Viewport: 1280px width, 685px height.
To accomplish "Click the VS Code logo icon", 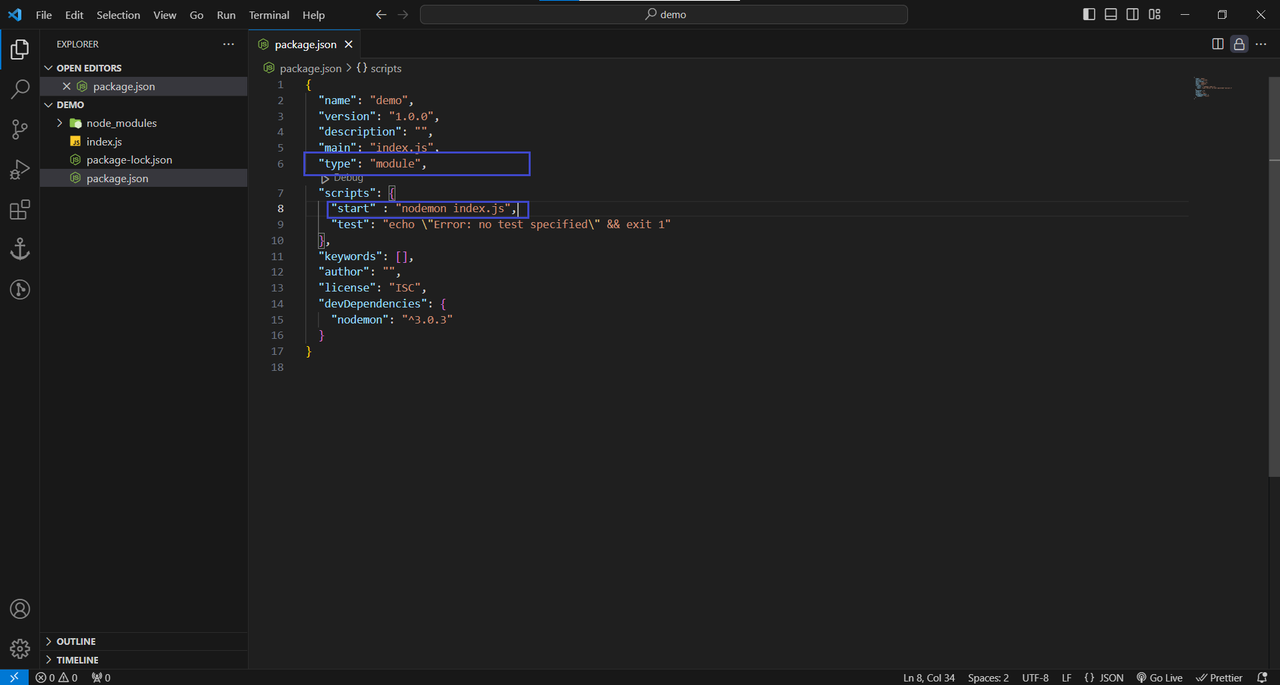I will coord(15,15).
